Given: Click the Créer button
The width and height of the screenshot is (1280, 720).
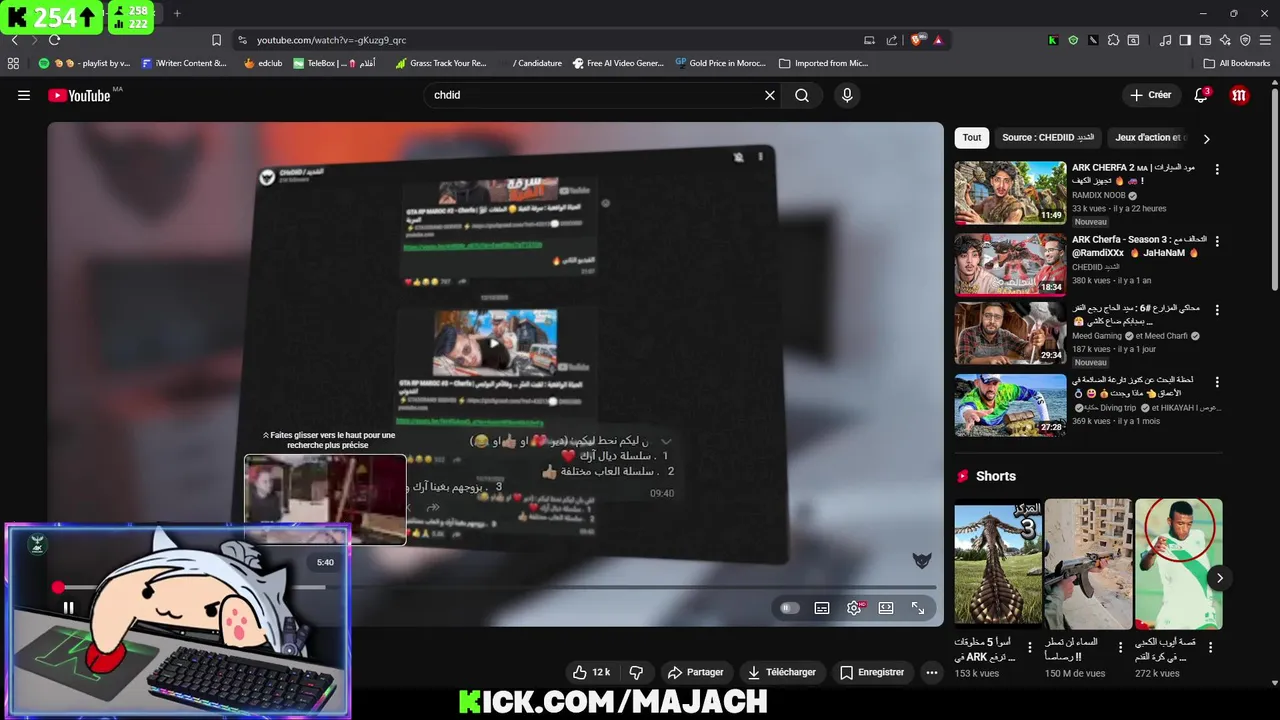Looking at the screenshot, I should [x=1150, y=95].
